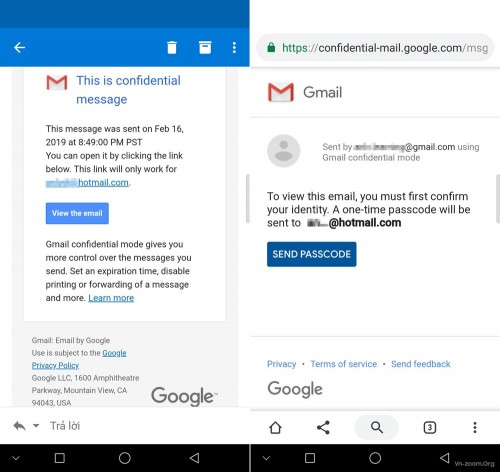500x472 pixels.
Task: Tap the This is confidential message heading
Action: [x=128, y=90]
